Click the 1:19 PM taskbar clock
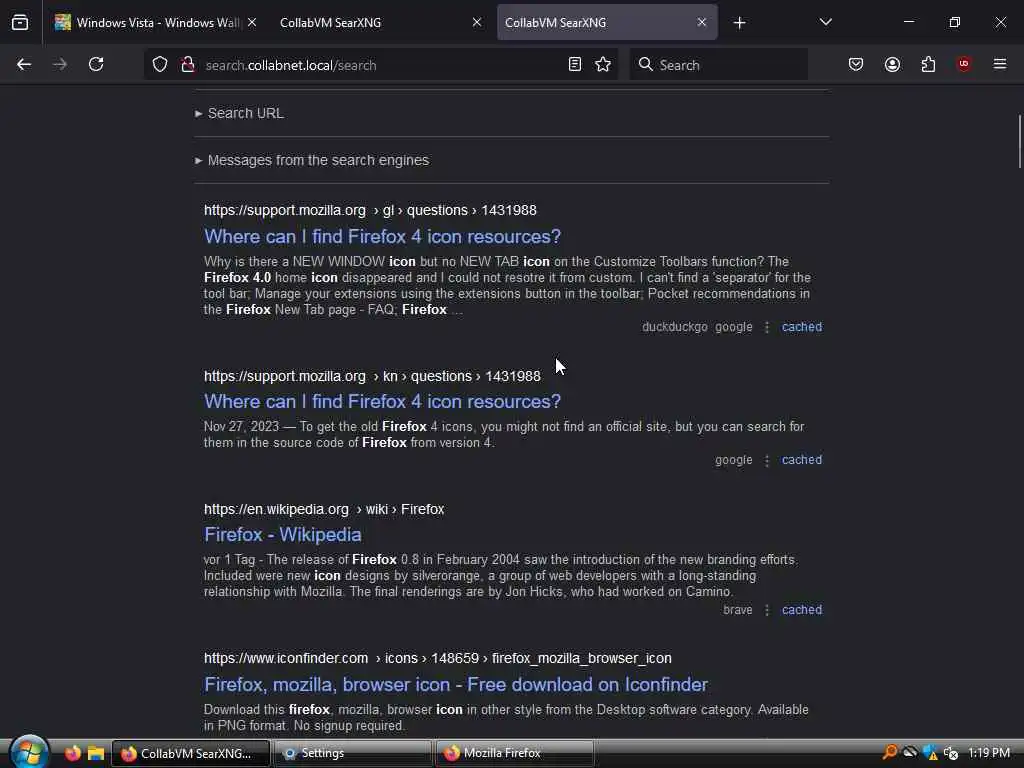1024x768 pixels. (x=989, y=753)
